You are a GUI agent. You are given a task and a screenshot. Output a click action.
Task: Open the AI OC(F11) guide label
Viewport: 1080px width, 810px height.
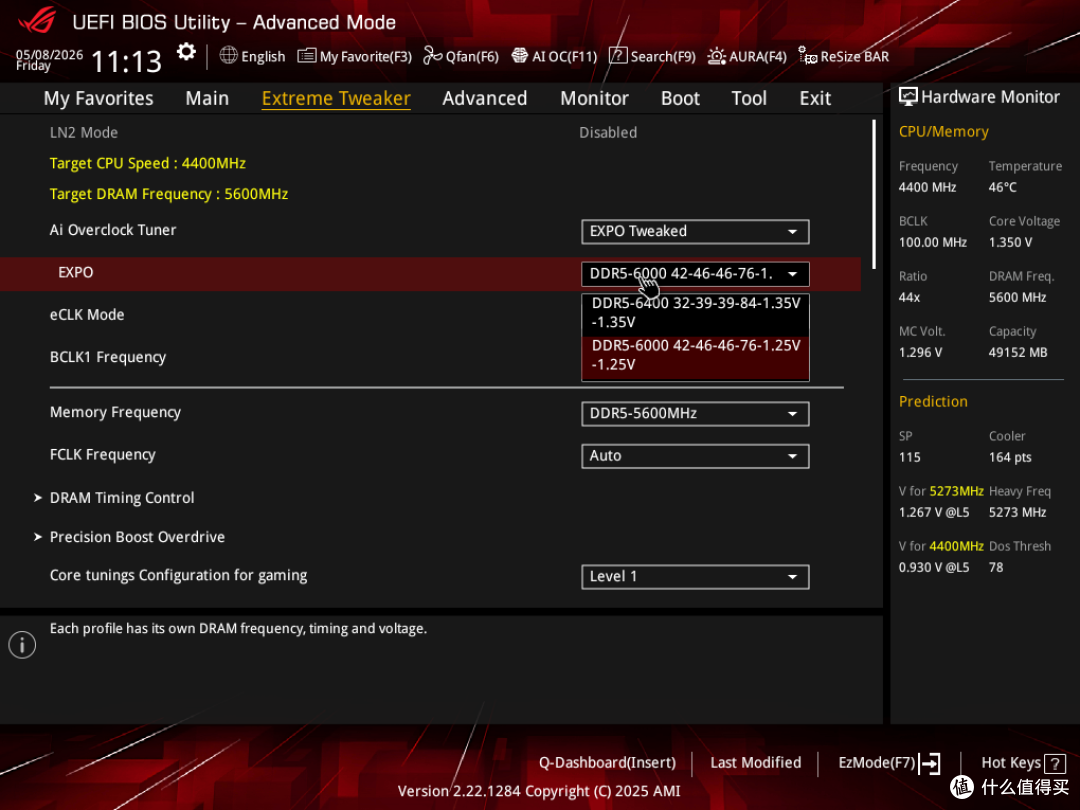(564, 56)
